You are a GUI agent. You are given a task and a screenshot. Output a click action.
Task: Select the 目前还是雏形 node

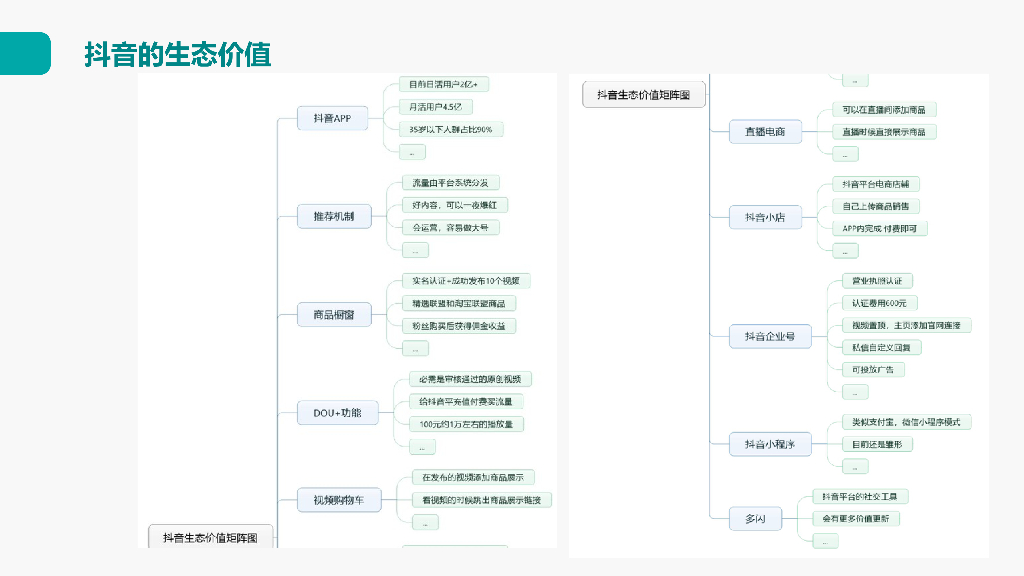[877, 445]
